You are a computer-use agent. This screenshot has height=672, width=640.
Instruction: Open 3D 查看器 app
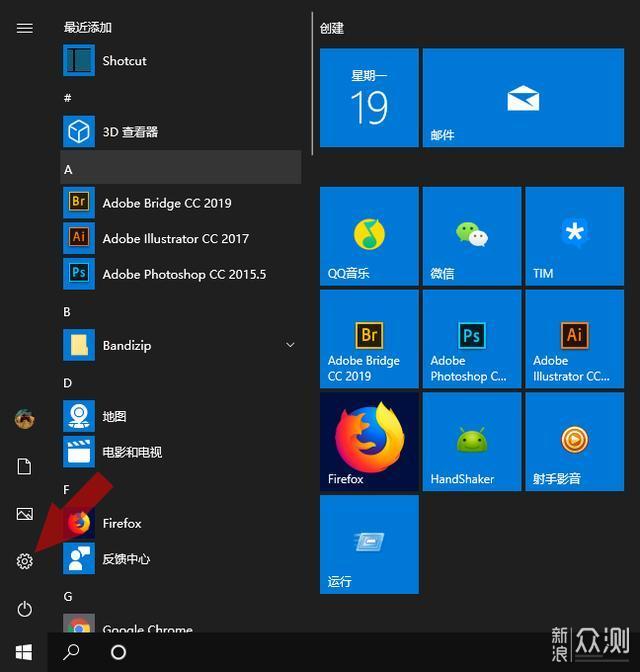[x=180, y=132]
